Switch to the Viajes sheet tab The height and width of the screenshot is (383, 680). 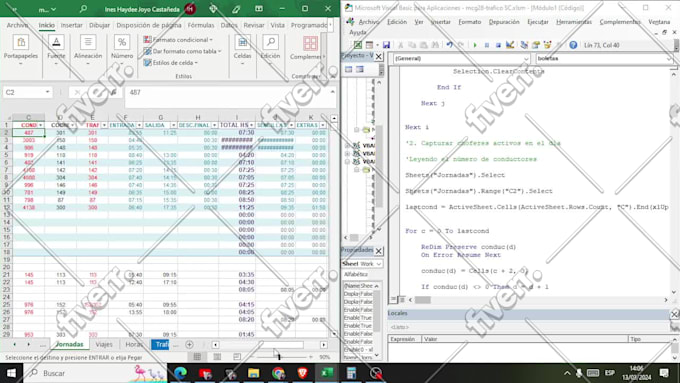point(104,344)
